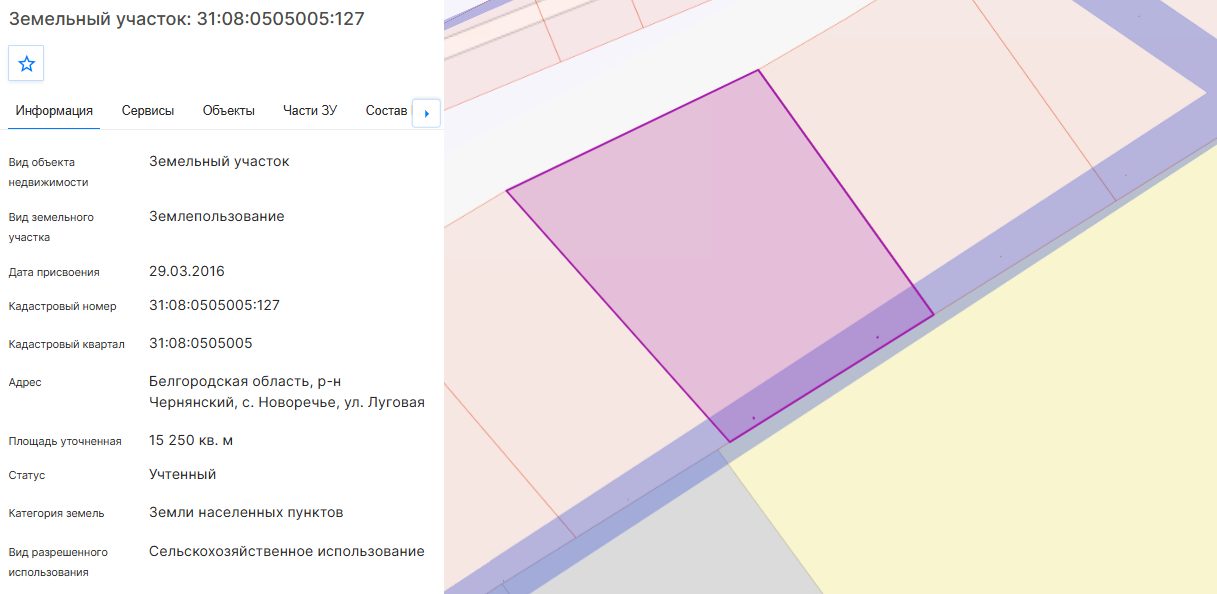
Task: Click the Землепользование value
Action: tap(217, 216)
